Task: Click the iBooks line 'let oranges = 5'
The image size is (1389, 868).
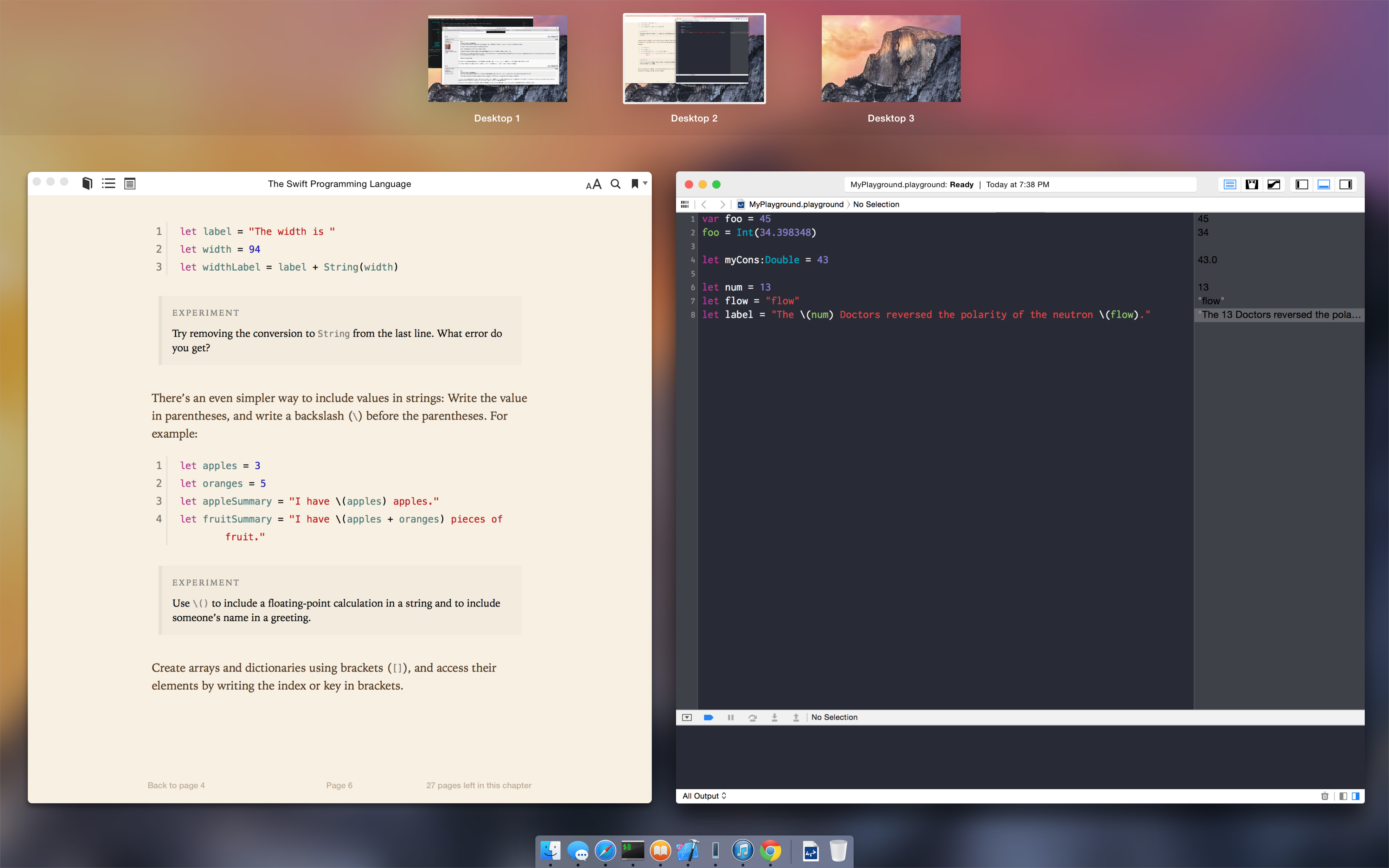Action: click(223, 484)
